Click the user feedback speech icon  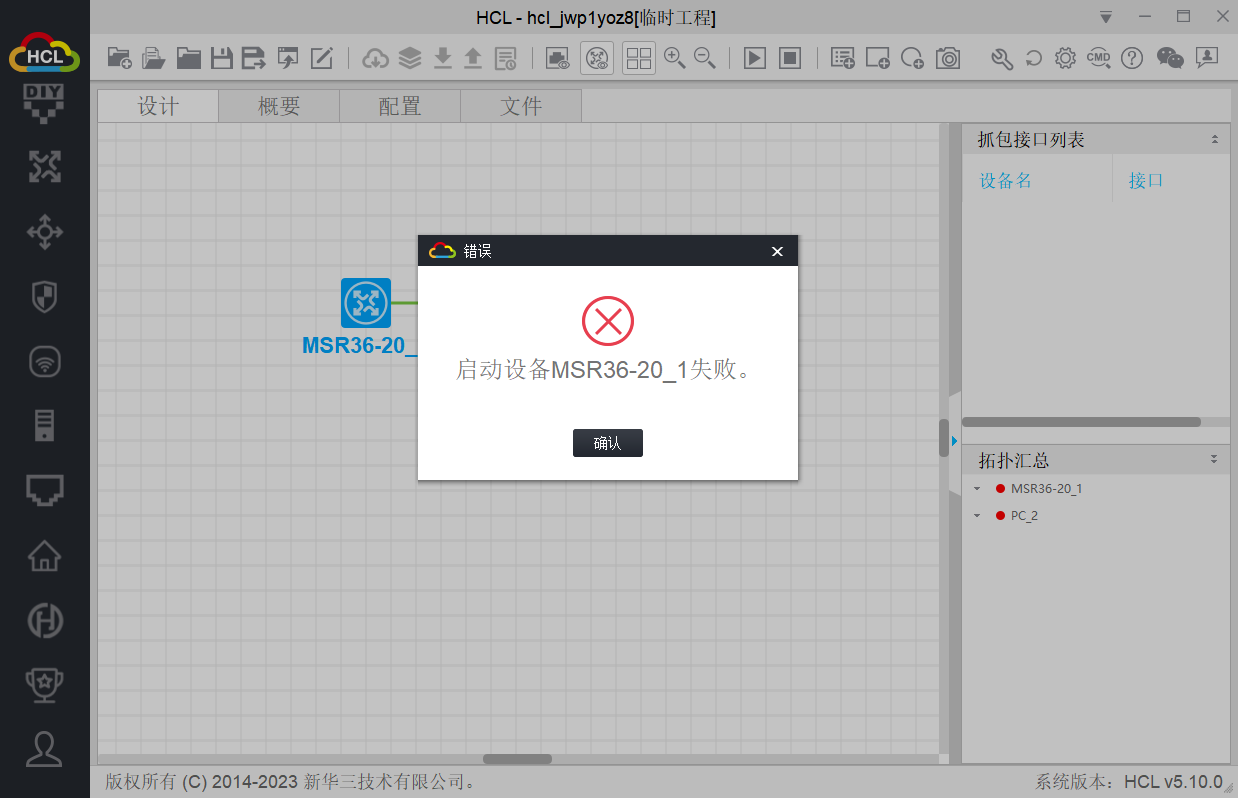click(x=1207, y=58)
